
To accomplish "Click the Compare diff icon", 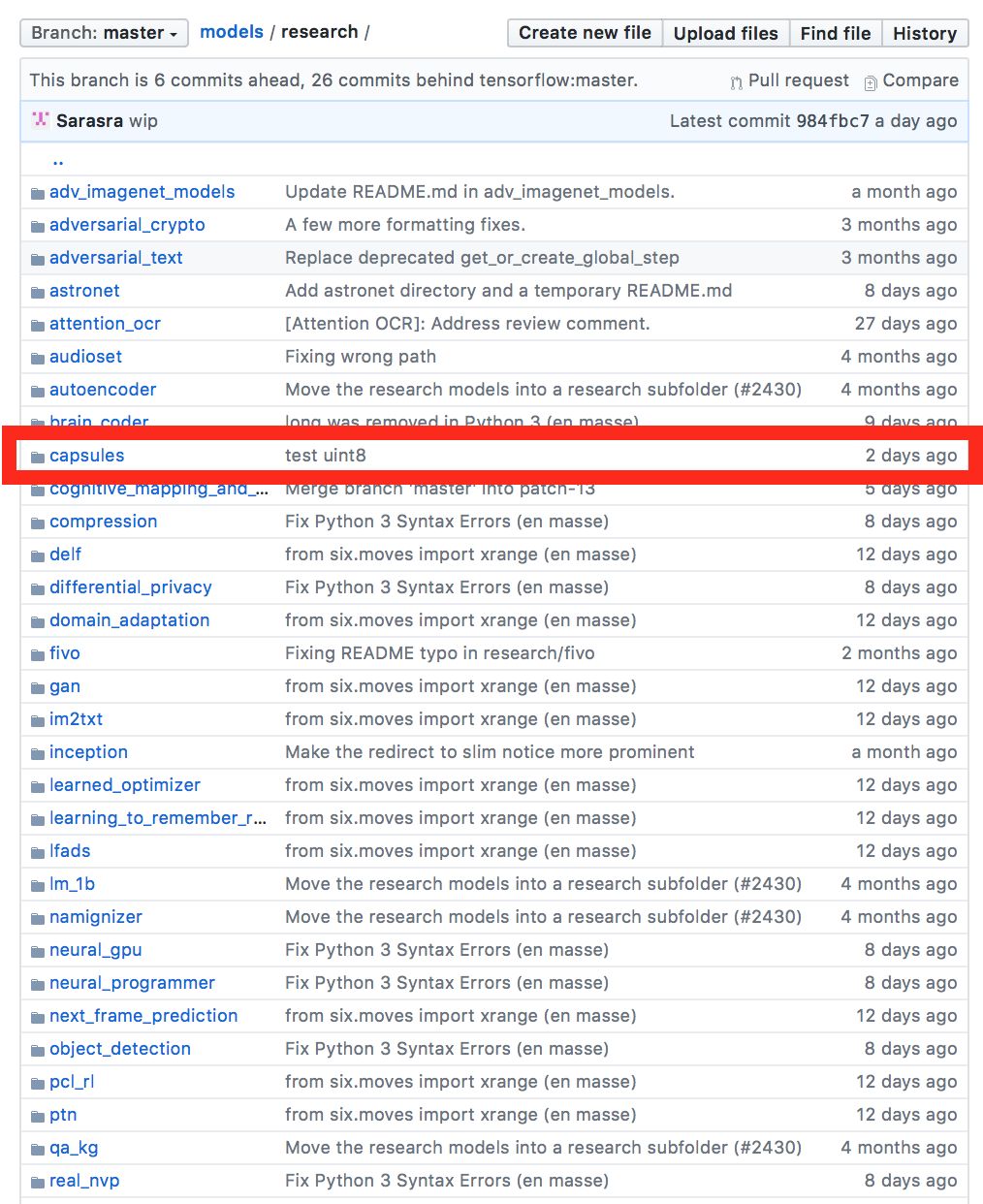I will click(x=871, y=82).
